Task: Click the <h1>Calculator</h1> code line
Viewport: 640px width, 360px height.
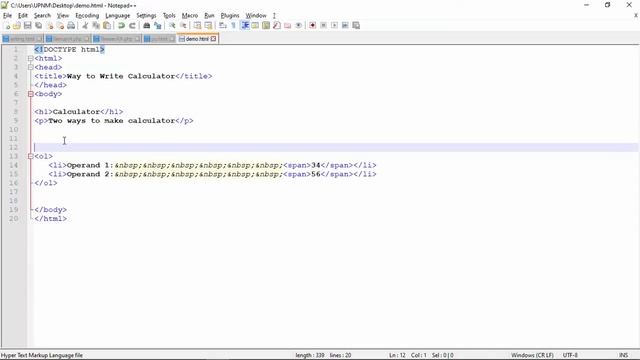Action: 79,112
